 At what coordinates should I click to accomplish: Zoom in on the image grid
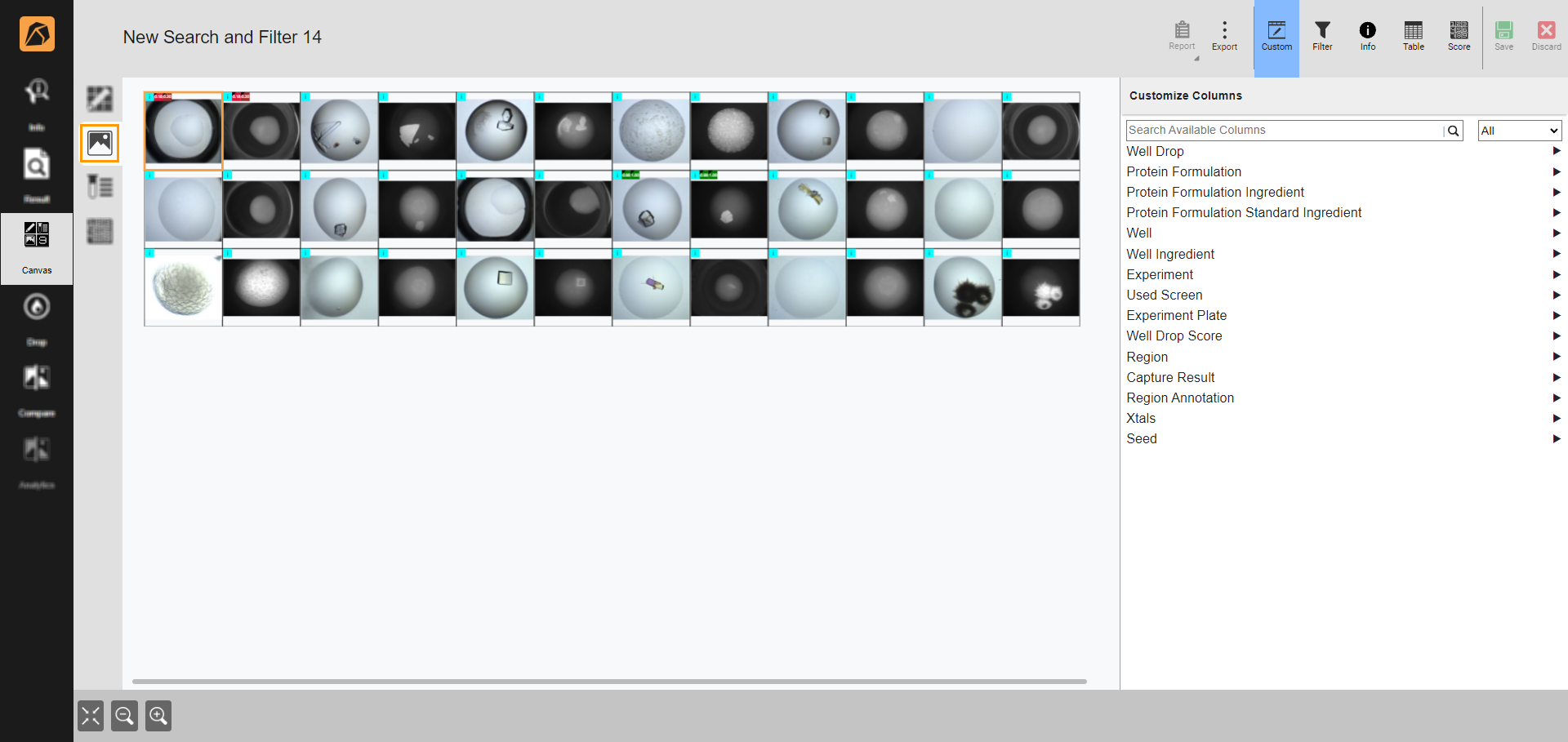(x=158, y=716)
